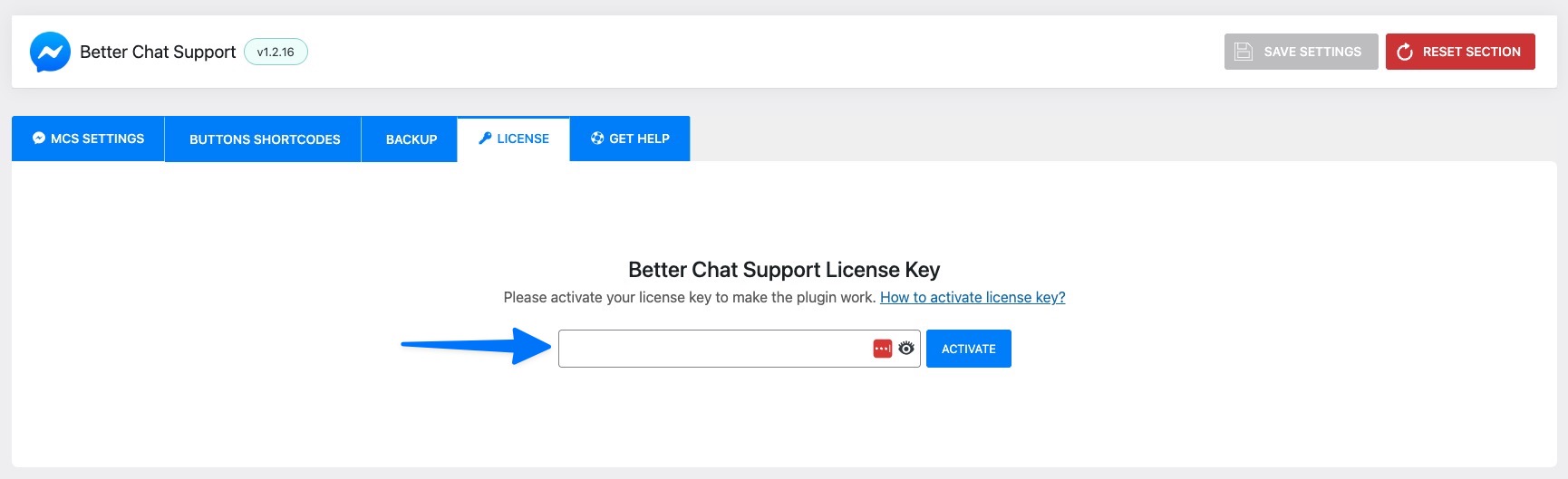
Task: Toggle license key visibility with the eye icon
Action: coord(906,349)
